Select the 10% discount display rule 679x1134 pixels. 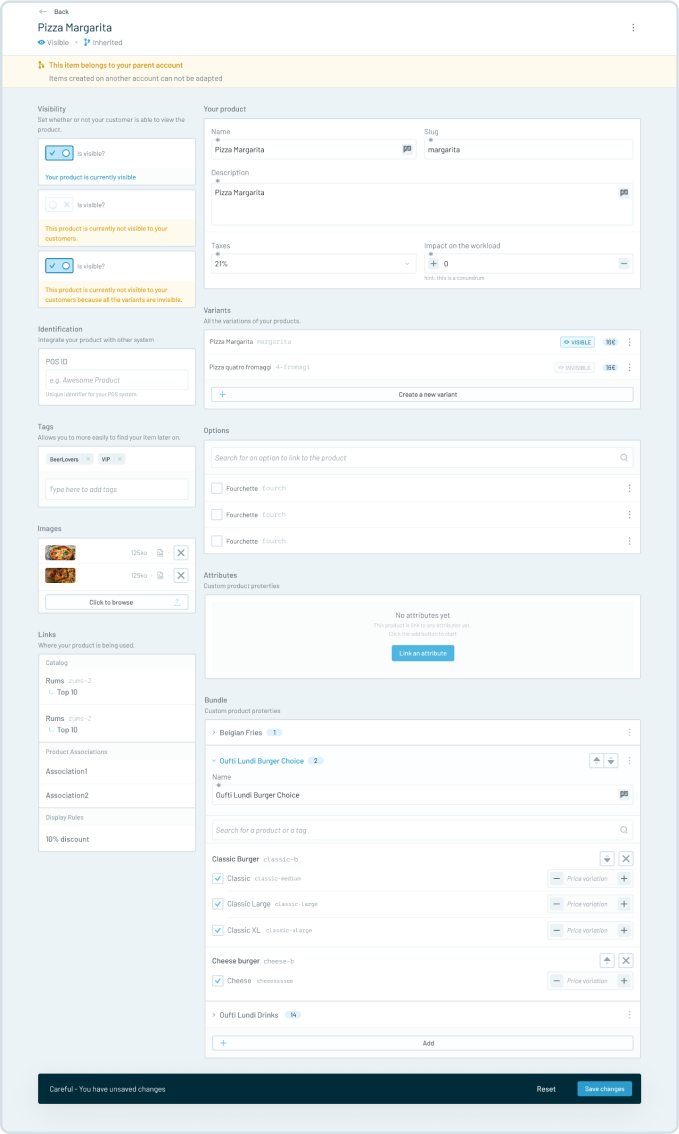click(x=67, y=839)
